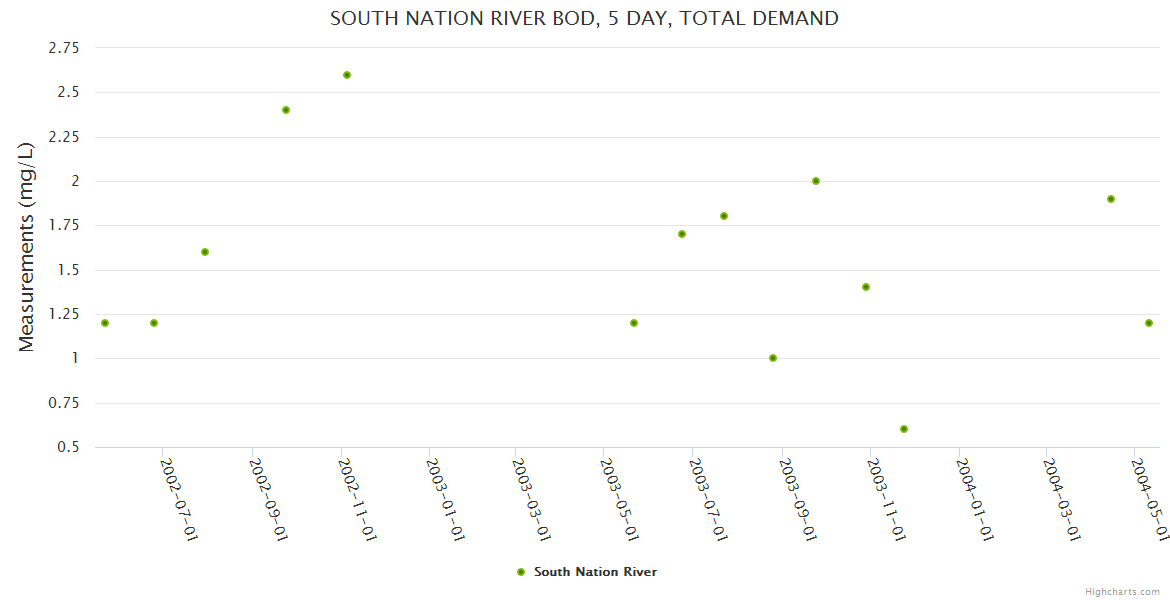Select the lowest data point at 0.6 mg/L
The width and height of the screenshot is (1170, 600).
904,429
